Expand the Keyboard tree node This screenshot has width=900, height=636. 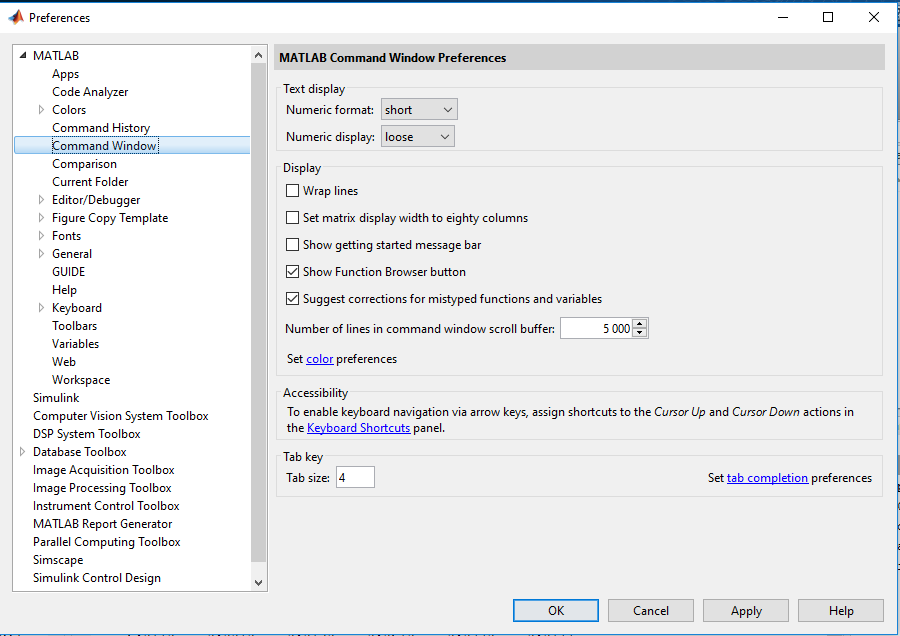click(41, 308)
